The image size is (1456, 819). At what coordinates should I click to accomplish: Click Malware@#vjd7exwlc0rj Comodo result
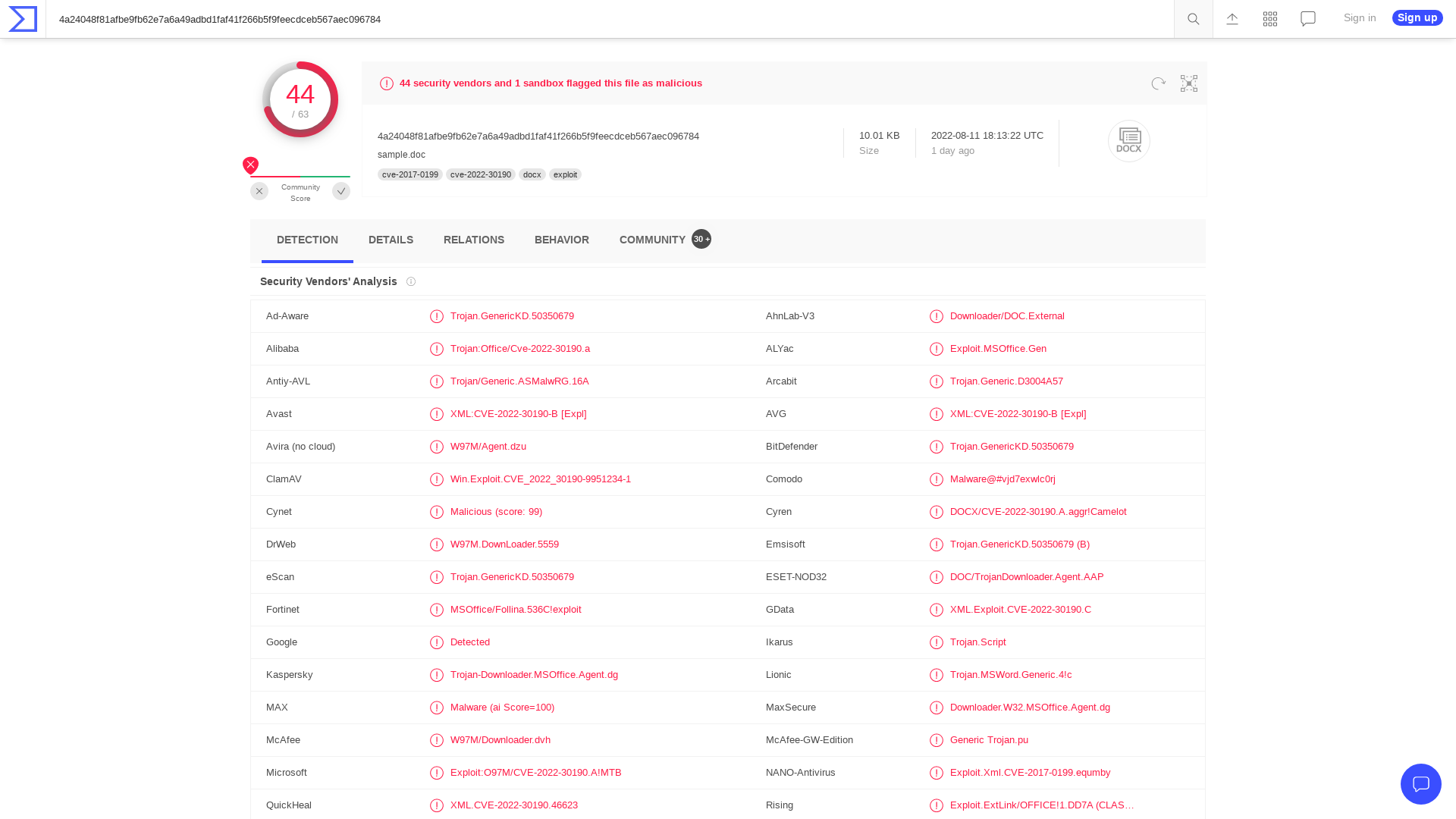pyautogui.click(x=1003, y=479)
